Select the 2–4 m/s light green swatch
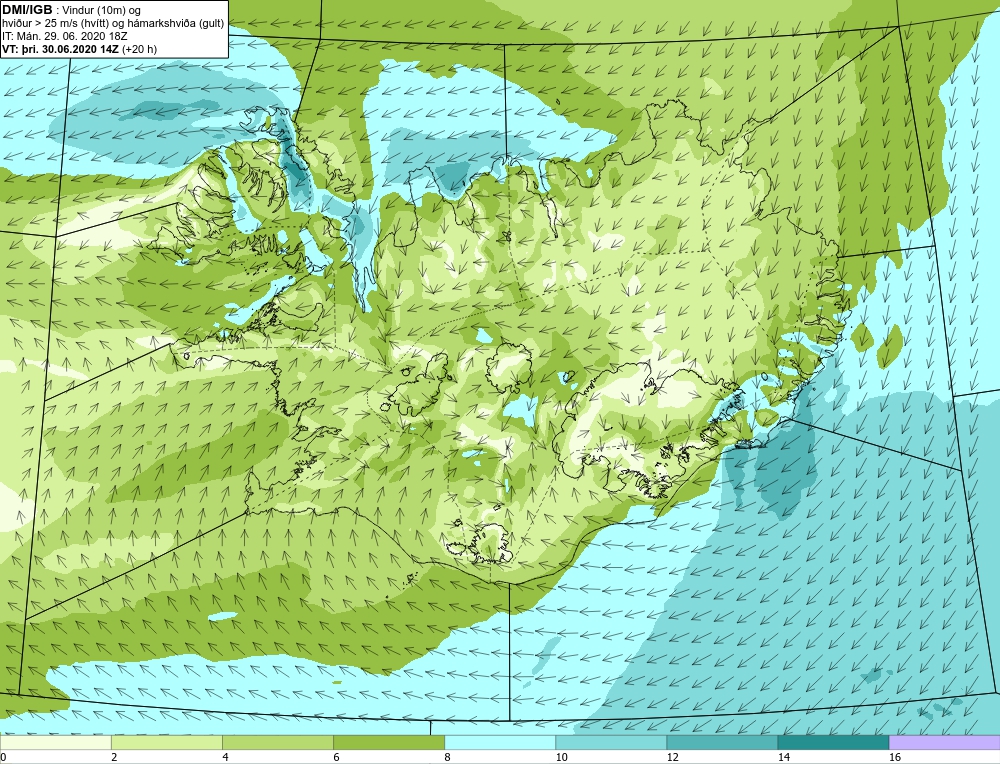The height and width of the screenshot is (764, 1000). point(166,742)
